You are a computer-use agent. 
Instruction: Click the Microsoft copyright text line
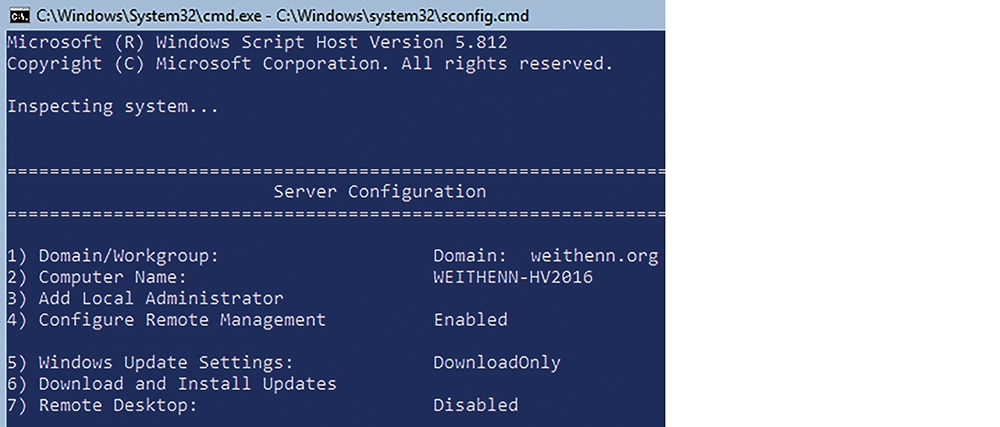coord(310,64)
